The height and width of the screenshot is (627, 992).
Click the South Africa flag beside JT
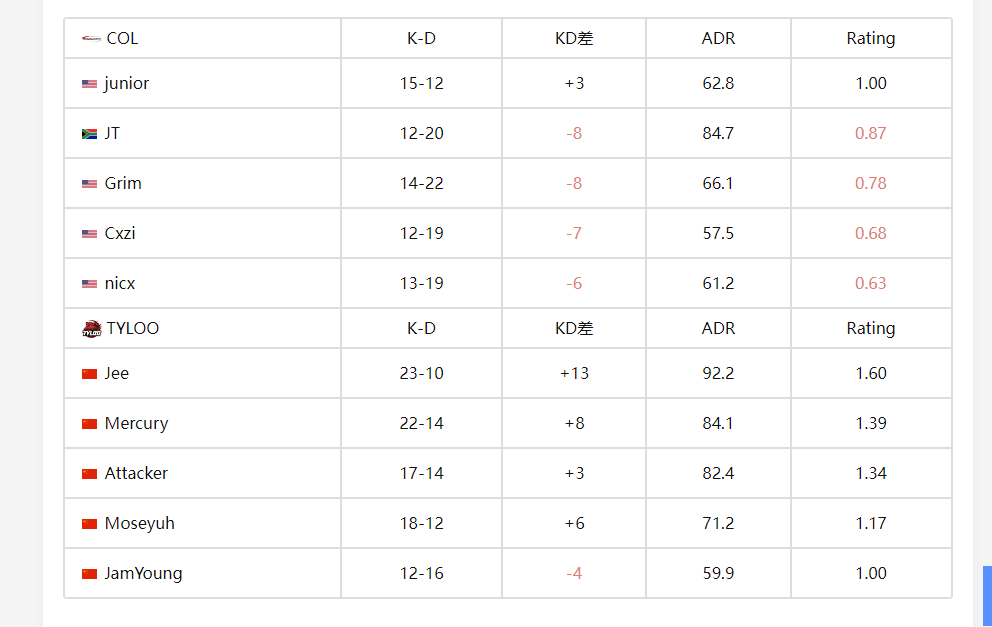[89, 134]
